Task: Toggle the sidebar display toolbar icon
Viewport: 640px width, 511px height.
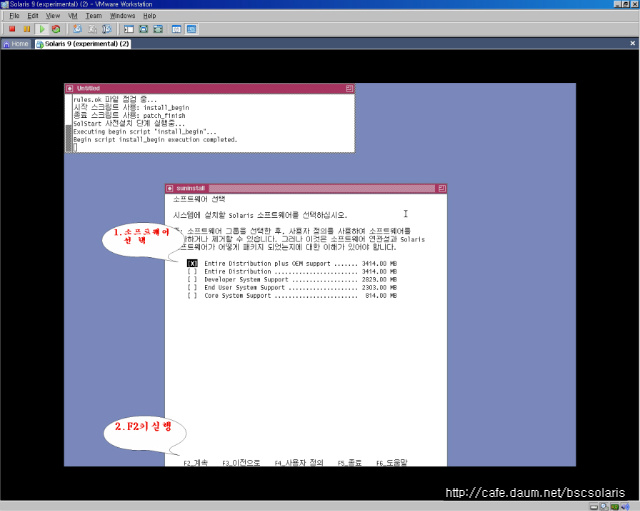Action: 129,29
